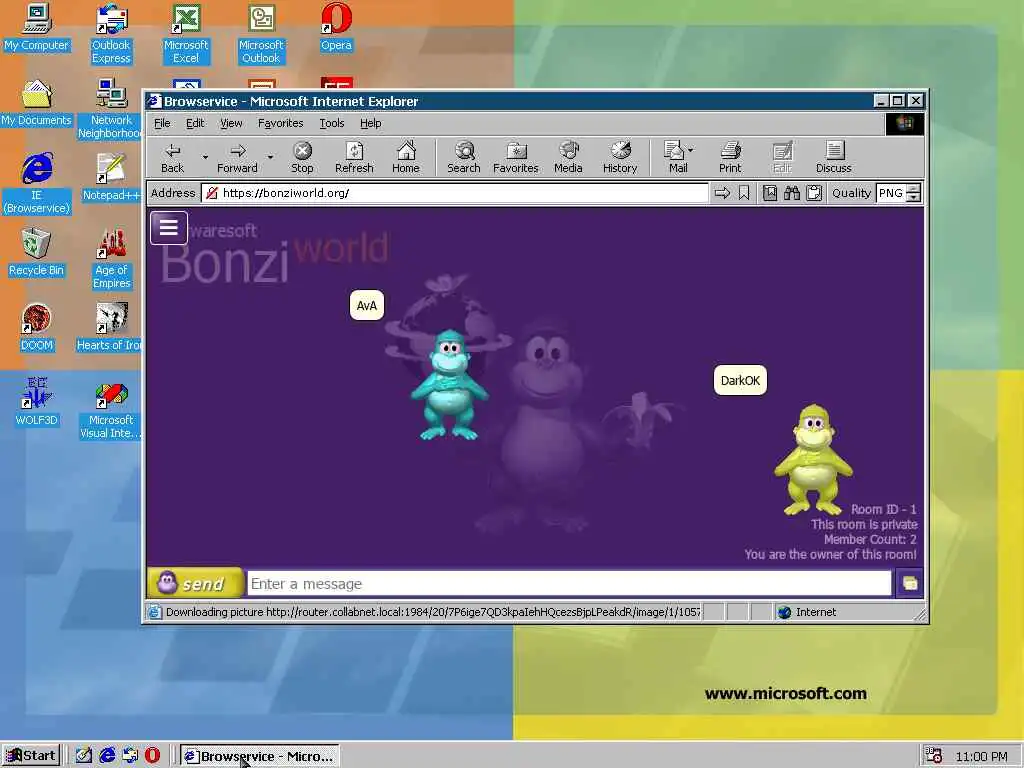Select the Network Neighborhood desktop icon

coord(110,108)
